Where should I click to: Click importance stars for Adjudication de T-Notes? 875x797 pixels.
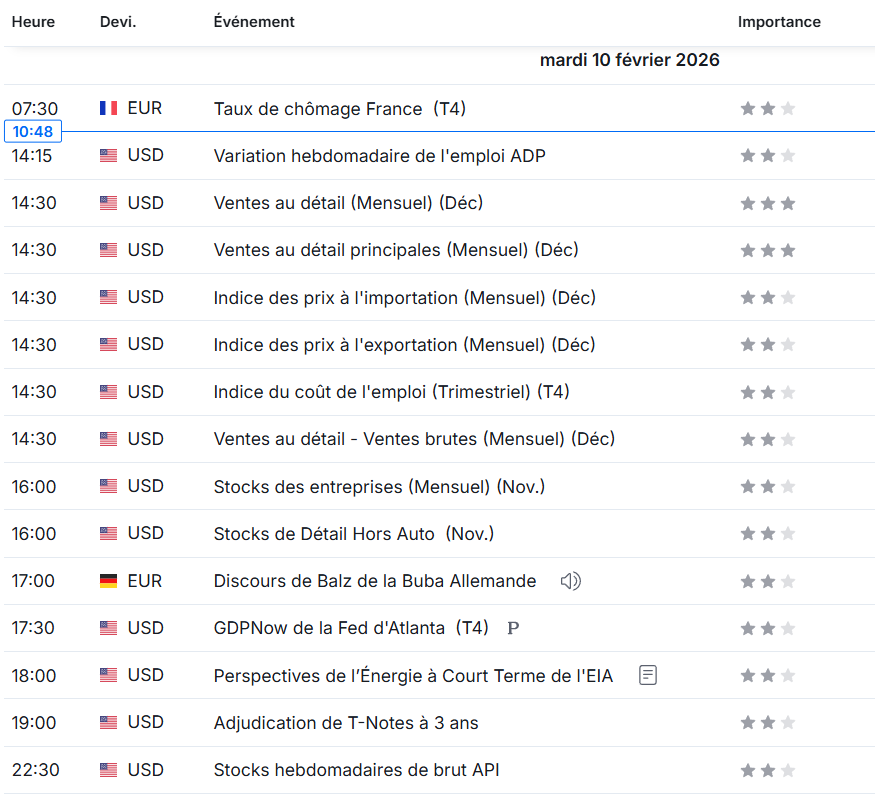[x=767, y=723]
